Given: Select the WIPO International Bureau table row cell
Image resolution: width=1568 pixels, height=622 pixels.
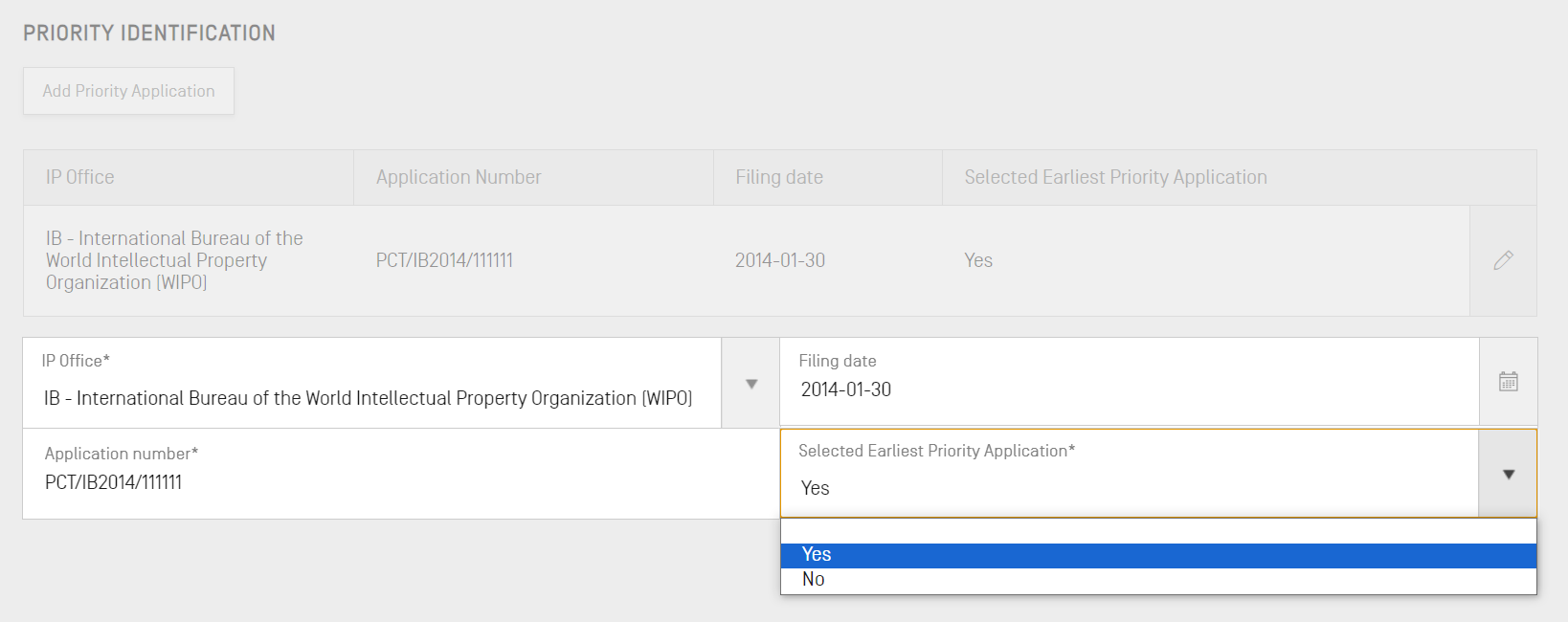Looking at the screenshot, I should [x=174, y=260].
